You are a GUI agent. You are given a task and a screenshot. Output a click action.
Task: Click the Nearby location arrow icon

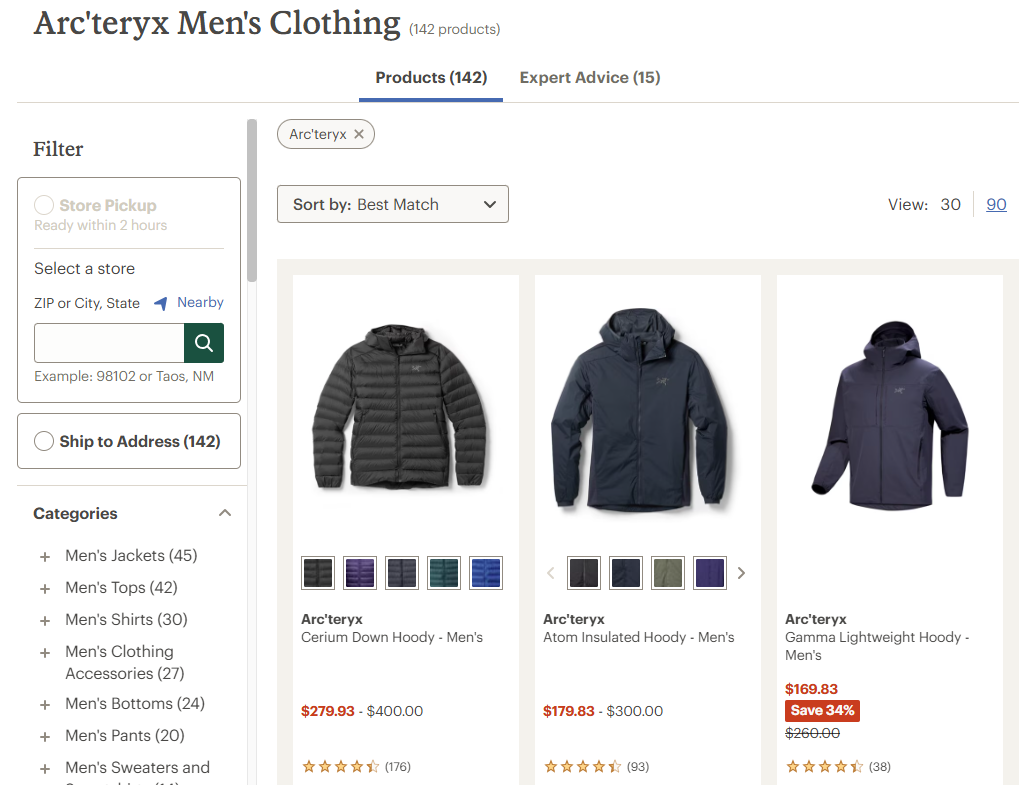click(160, 303)
